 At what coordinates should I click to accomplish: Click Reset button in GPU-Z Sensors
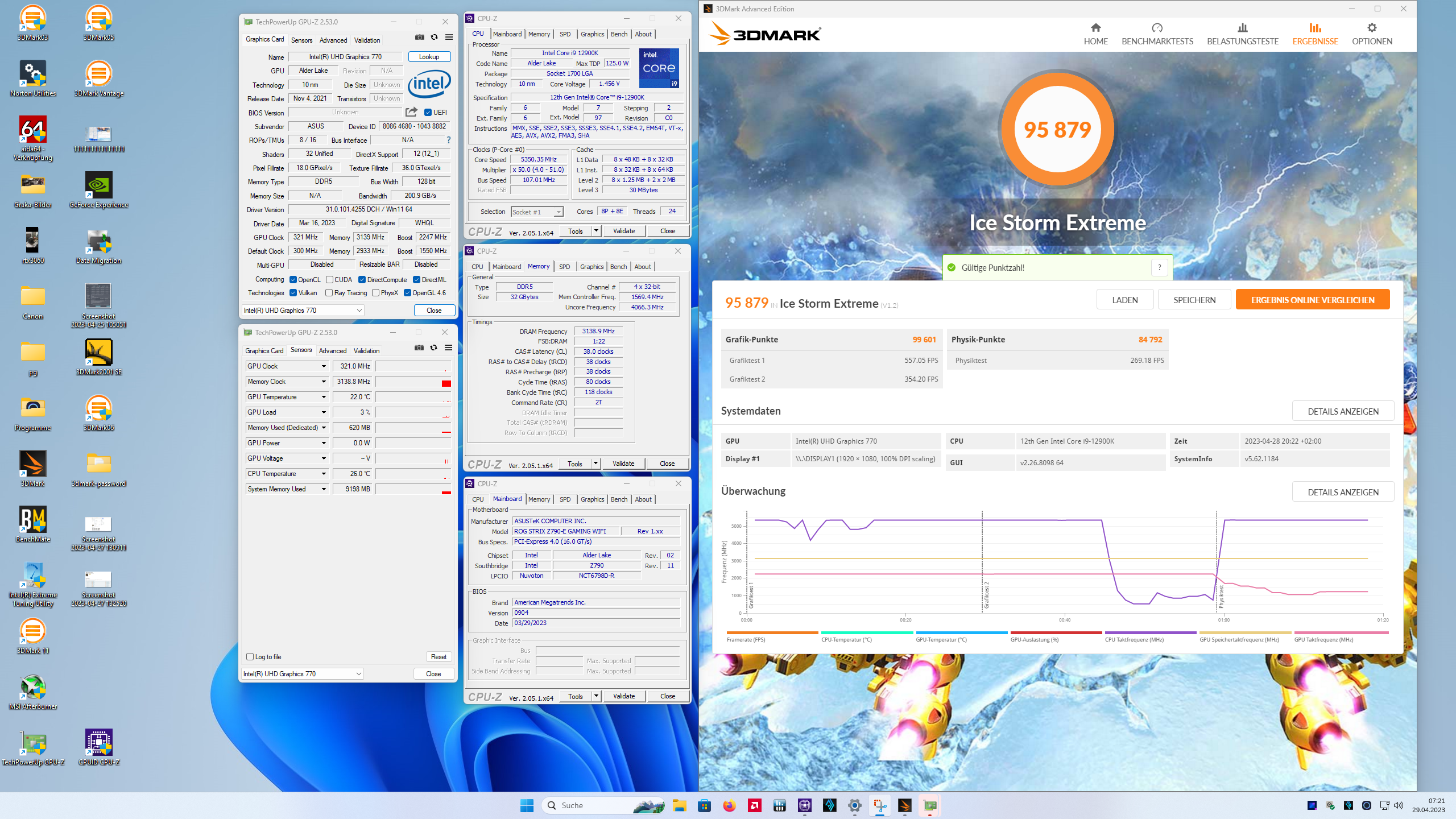pos(439,657)
